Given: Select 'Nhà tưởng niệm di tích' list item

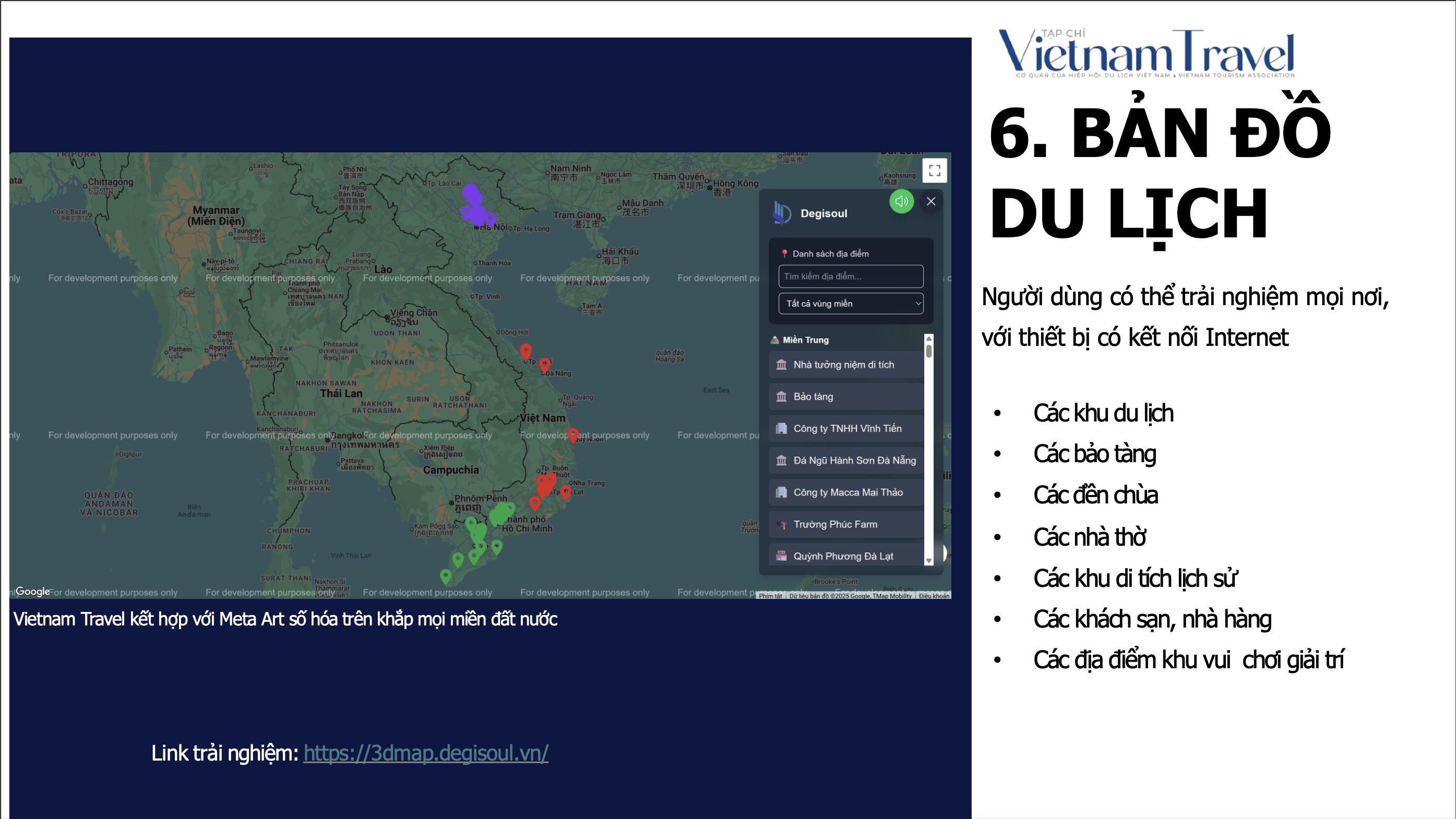Looking at the screenshot, I should click(843, 365).
